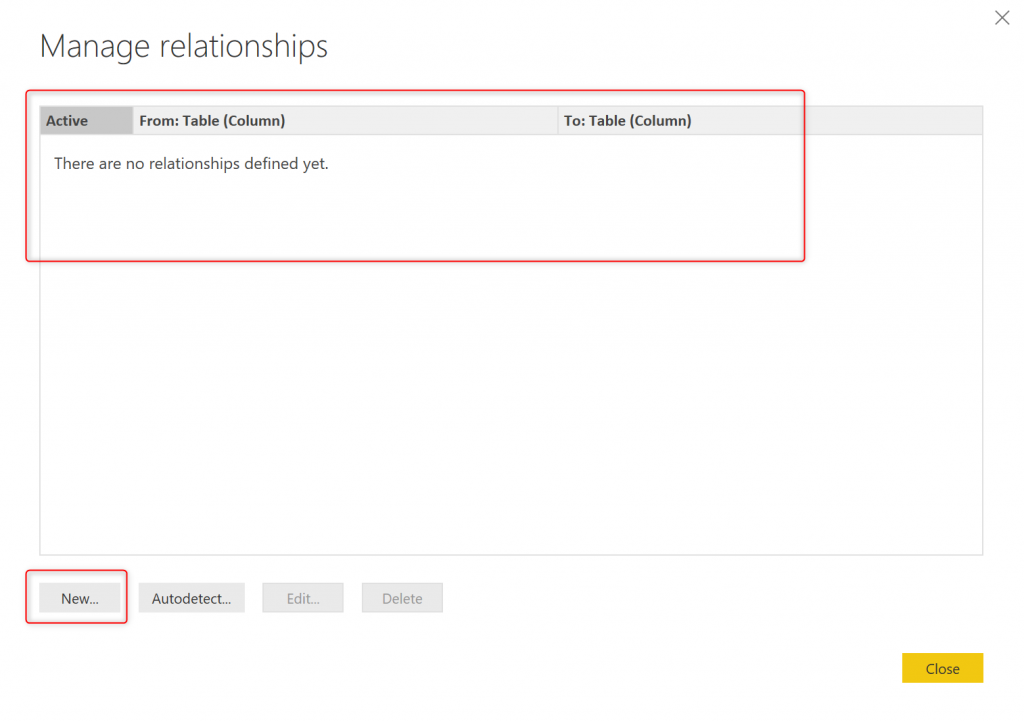
Task: Click empty dialog space right of Delete button
Action: click(x=650, y=598)
